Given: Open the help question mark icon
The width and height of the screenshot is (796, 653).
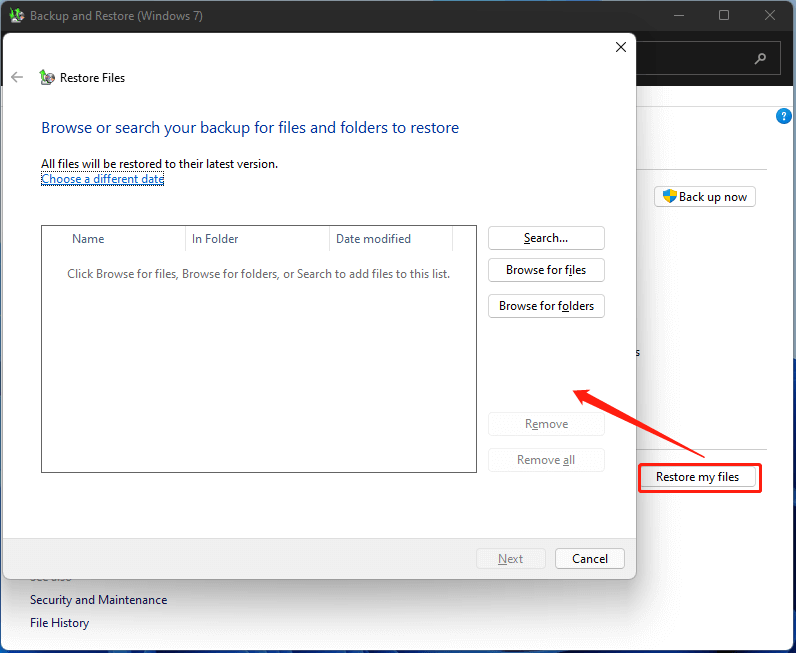Looking at the screenshot, I should tap(783, 116).
